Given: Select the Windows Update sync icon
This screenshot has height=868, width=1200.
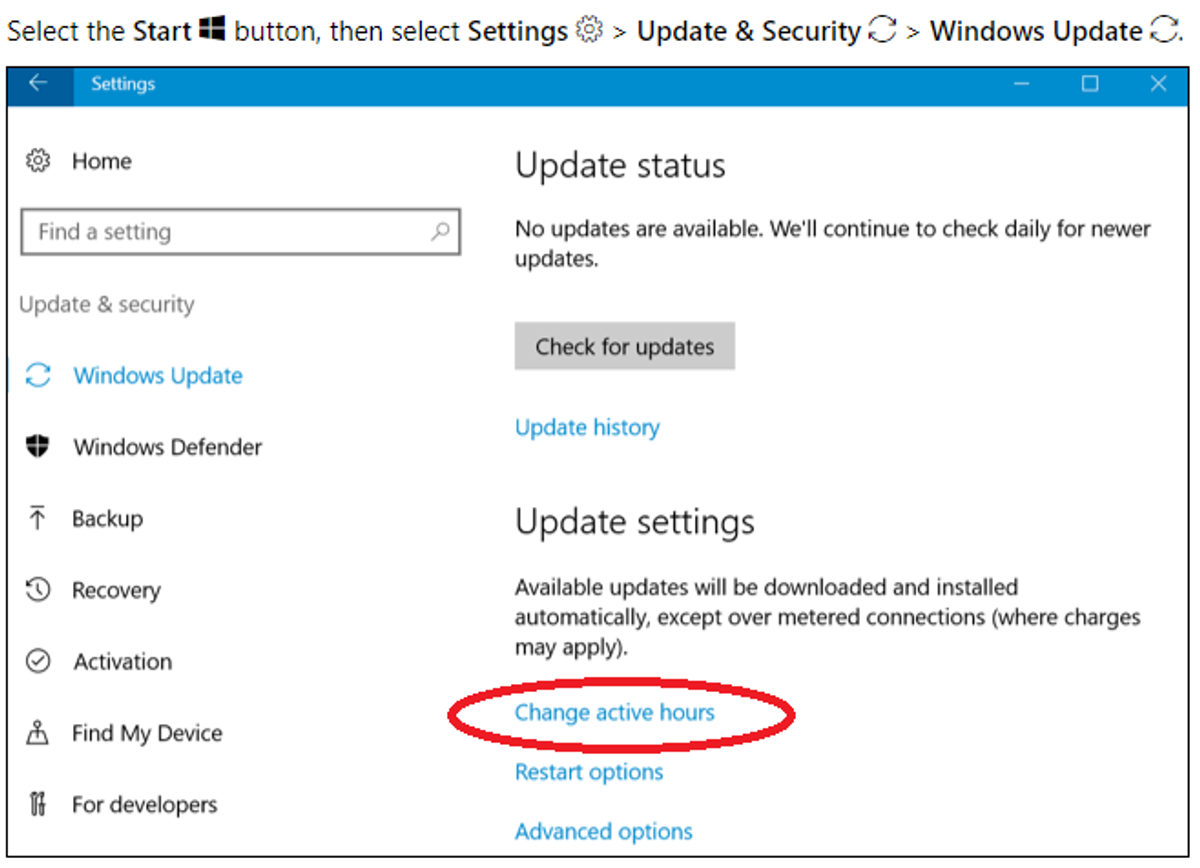Looking at the screenshot, I should (38, 376).
